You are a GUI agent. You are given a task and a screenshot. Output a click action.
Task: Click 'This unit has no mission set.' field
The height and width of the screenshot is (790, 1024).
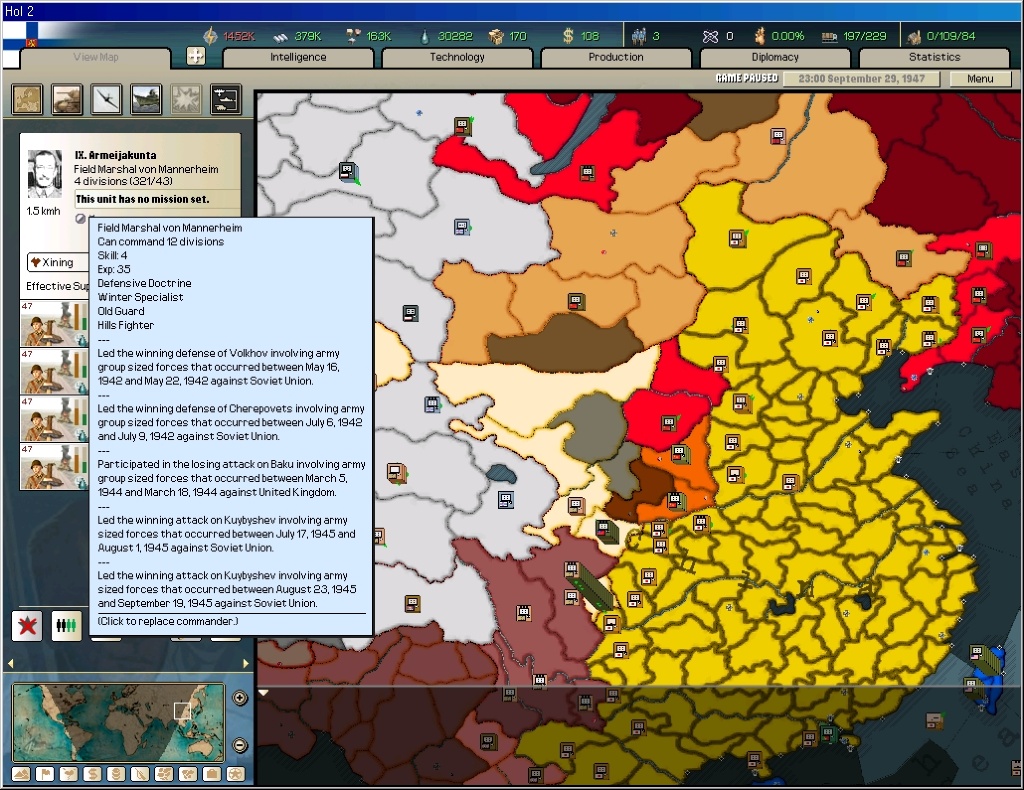157,199
